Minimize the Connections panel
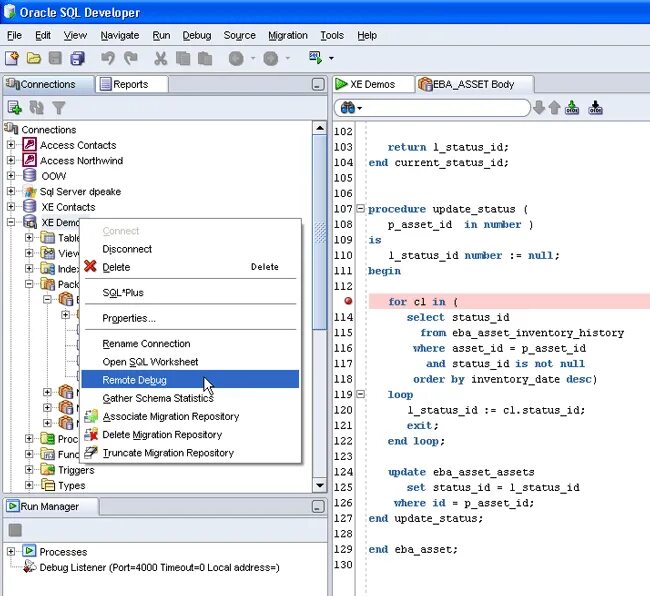 [318, 85]
